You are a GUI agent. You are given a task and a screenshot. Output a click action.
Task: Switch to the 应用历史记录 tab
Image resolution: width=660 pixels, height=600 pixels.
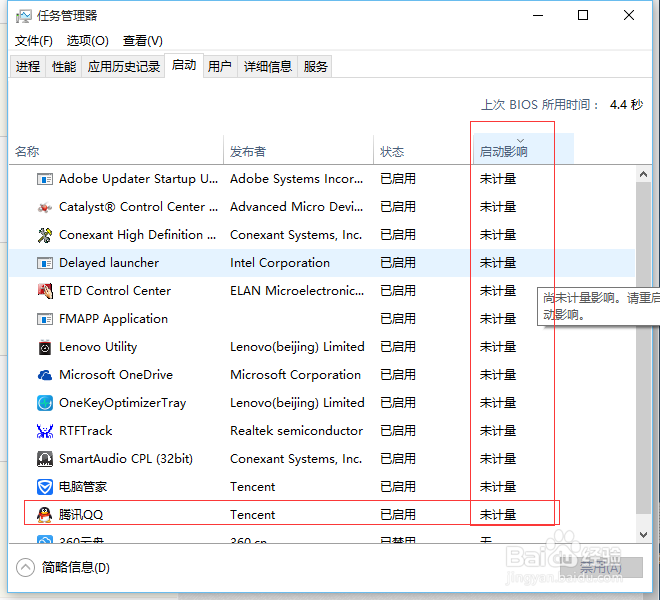(124, 67)
